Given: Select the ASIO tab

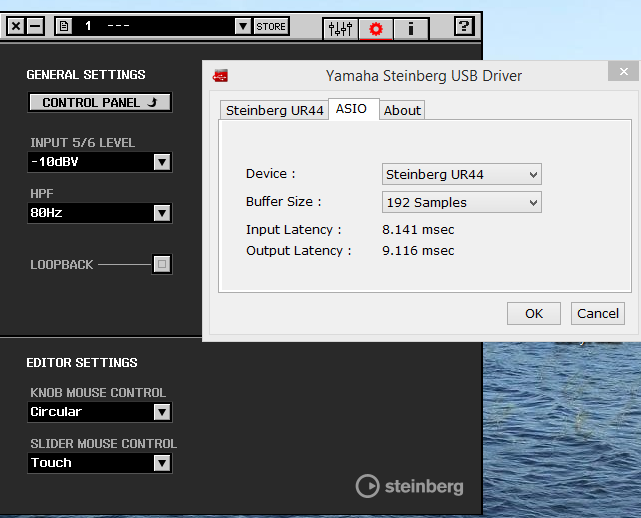Looking at the screenshot, I should pyautogui.click(x=354, y=109).
